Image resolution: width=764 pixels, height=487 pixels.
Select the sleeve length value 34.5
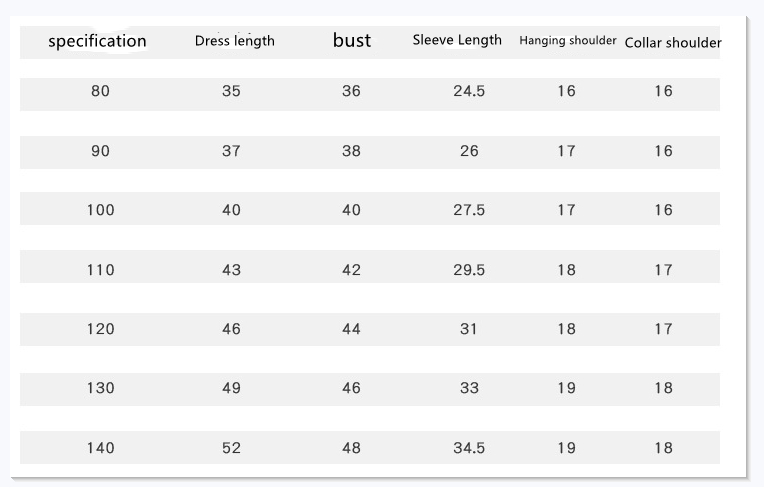[469, 448]
